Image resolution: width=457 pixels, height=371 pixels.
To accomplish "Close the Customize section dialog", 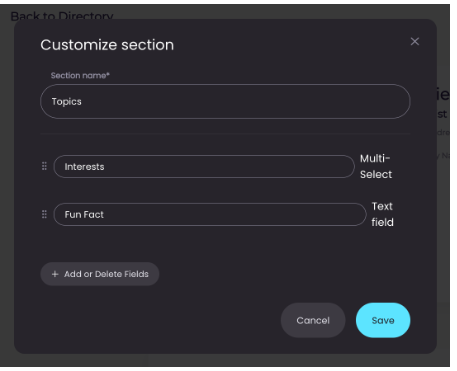I will click(x=415, y=41).
